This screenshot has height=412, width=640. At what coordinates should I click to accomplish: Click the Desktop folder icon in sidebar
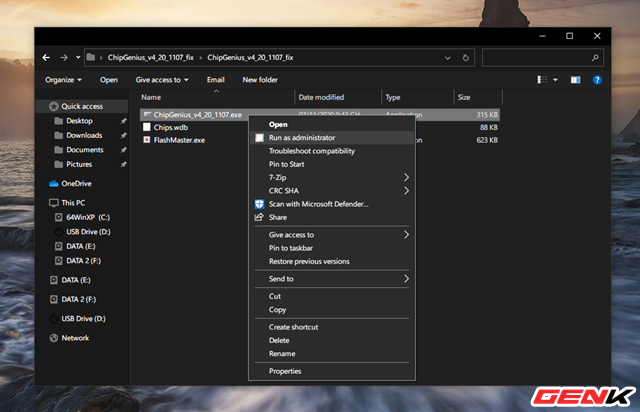tap(59, 121)
